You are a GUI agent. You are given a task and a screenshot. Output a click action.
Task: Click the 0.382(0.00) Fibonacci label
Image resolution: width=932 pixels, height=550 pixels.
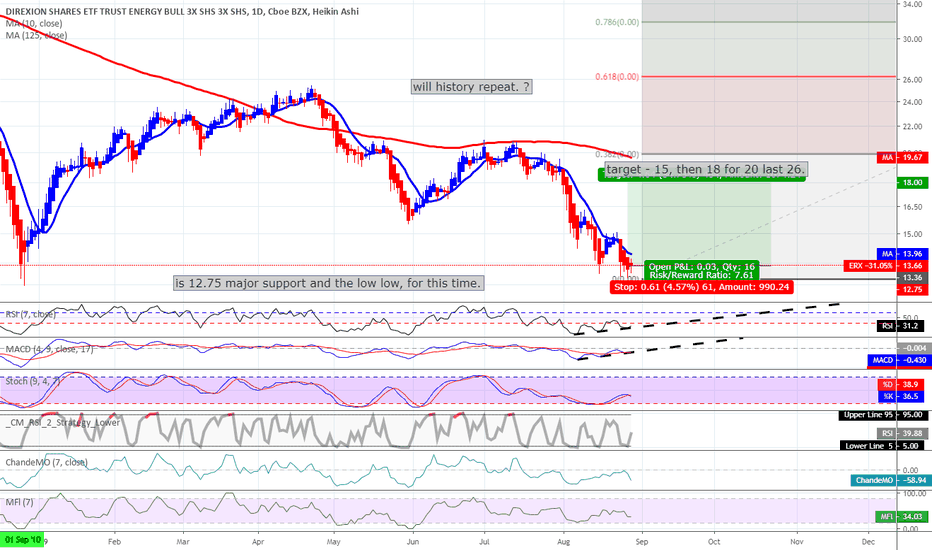click(x=617, y=154)
